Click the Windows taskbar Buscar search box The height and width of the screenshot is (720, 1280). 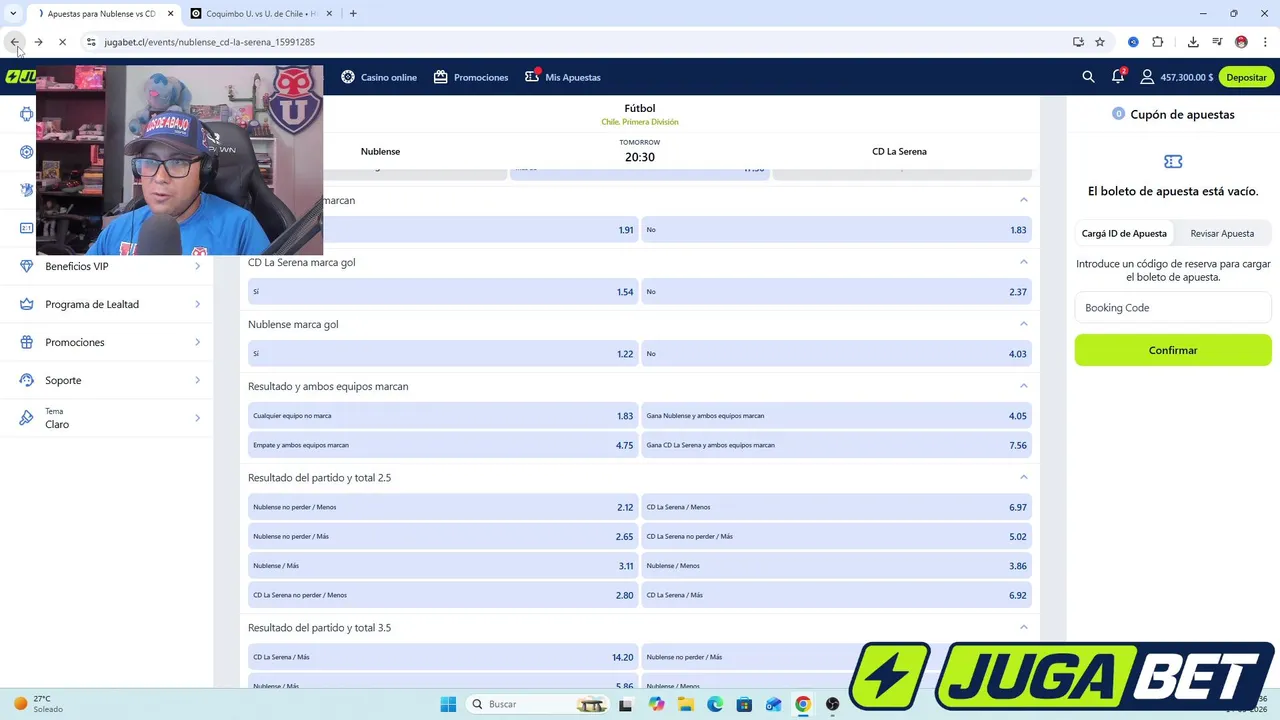point(538,704)
